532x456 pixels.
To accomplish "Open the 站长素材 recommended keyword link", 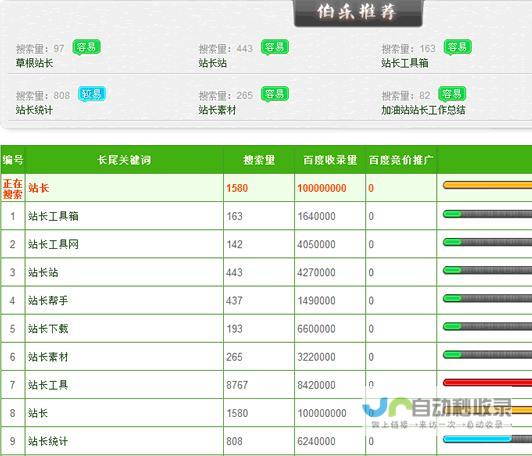I will 217,110.
